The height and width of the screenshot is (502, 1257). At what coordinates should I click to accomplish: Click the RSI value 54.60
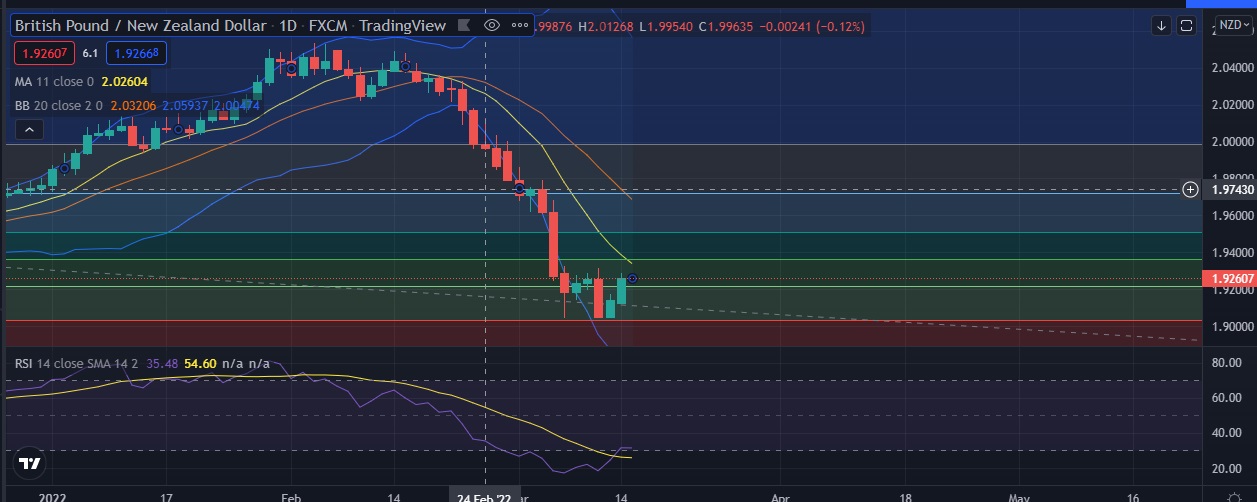pyautogui.click(x=201, y=363)
